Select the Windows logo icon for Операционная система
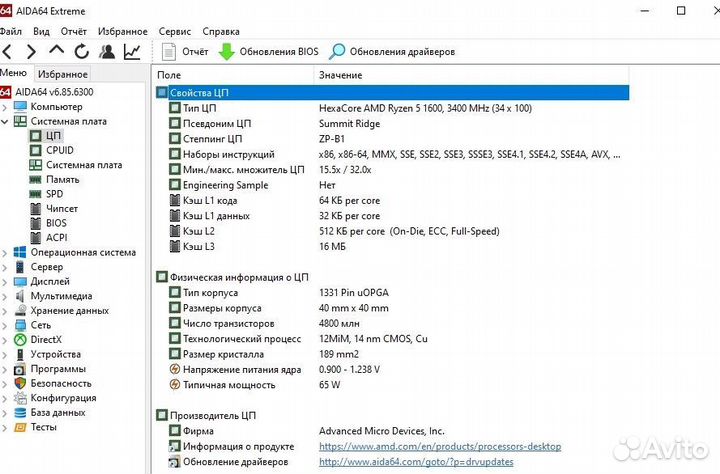 coord(20,252)
